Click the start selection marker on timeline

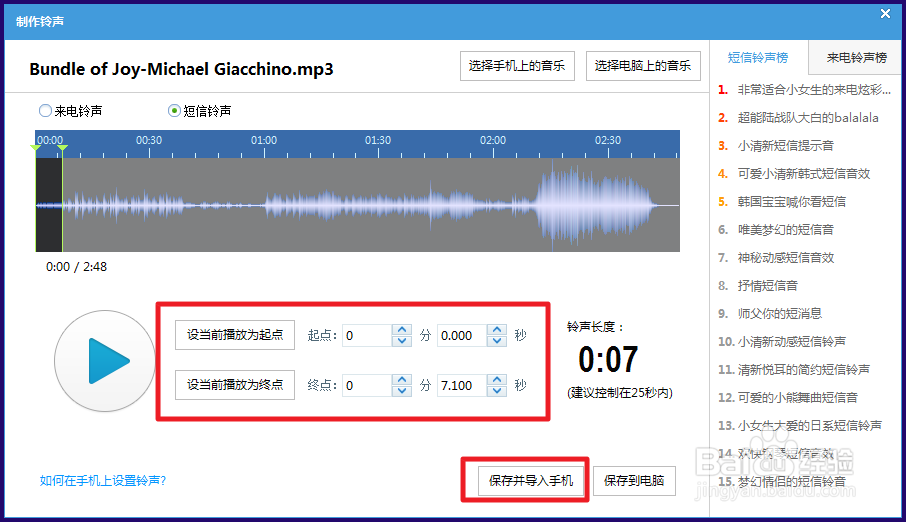tap(36, 149)
